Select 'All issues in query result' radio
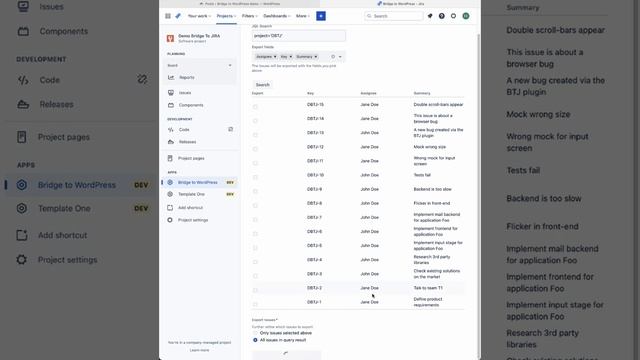640x360 pixels. [255, 340]
